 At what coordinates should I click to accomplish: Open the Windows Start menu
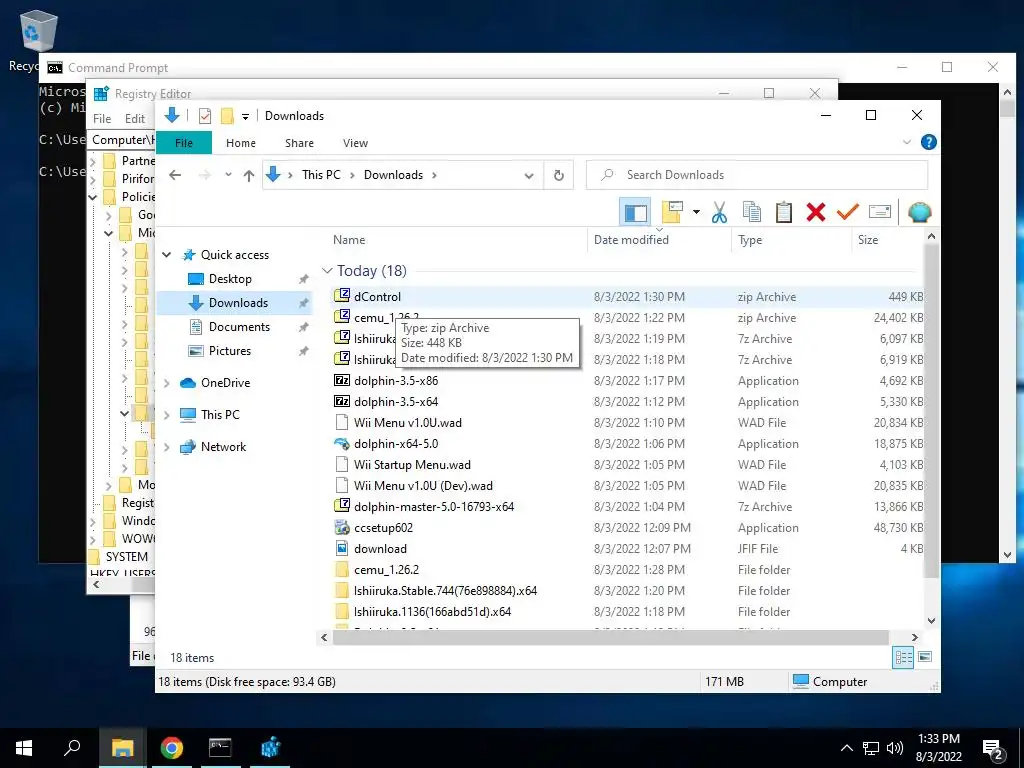(x=24, y=748)
